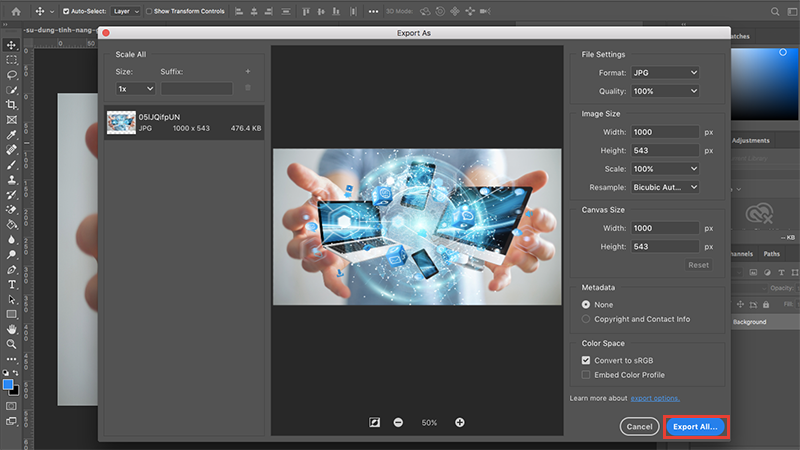Screen dimensions: 800x450
Task: Select the Move tool in the toolbar
Action: 11,45
